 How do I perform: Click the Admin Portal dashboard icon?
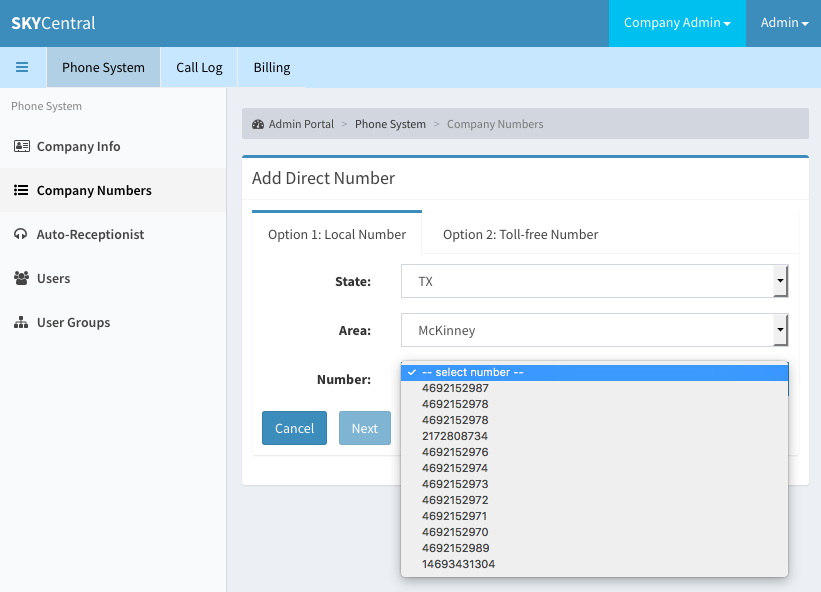pyautogui.click(x=258, y=124)
